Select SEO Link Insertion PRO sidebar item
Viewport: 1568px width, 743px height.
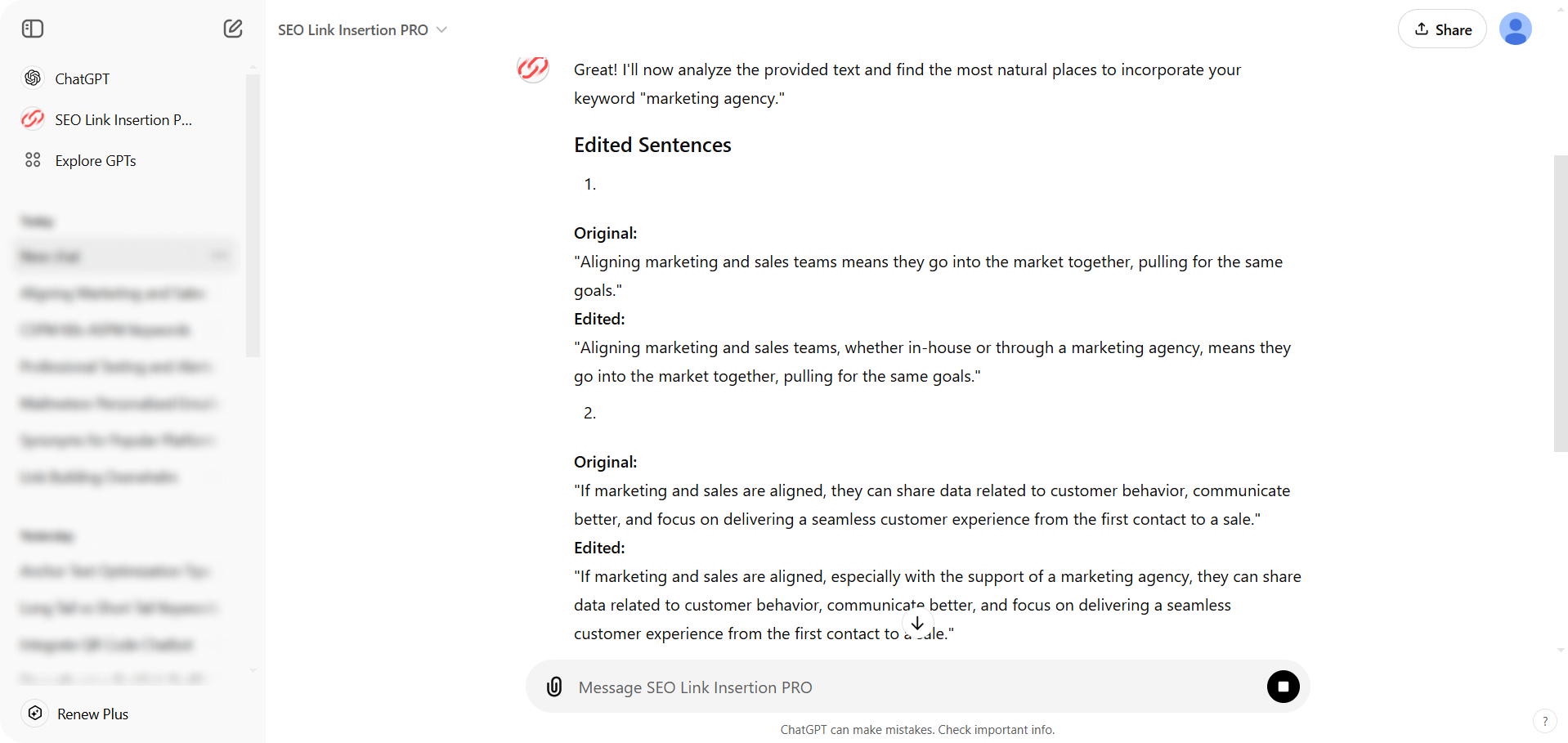123,119
